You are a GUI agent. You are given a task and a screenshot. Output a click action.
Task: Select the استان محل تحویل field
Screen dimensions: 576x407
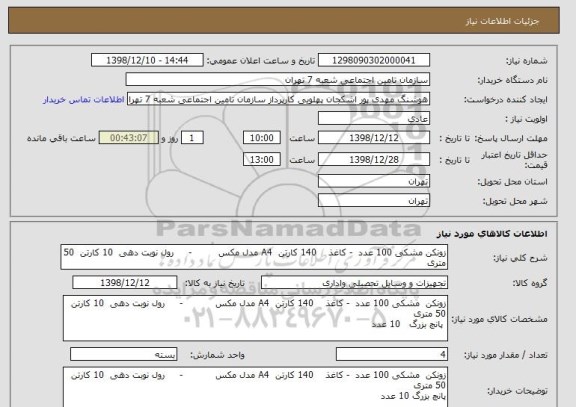point(374,181)
